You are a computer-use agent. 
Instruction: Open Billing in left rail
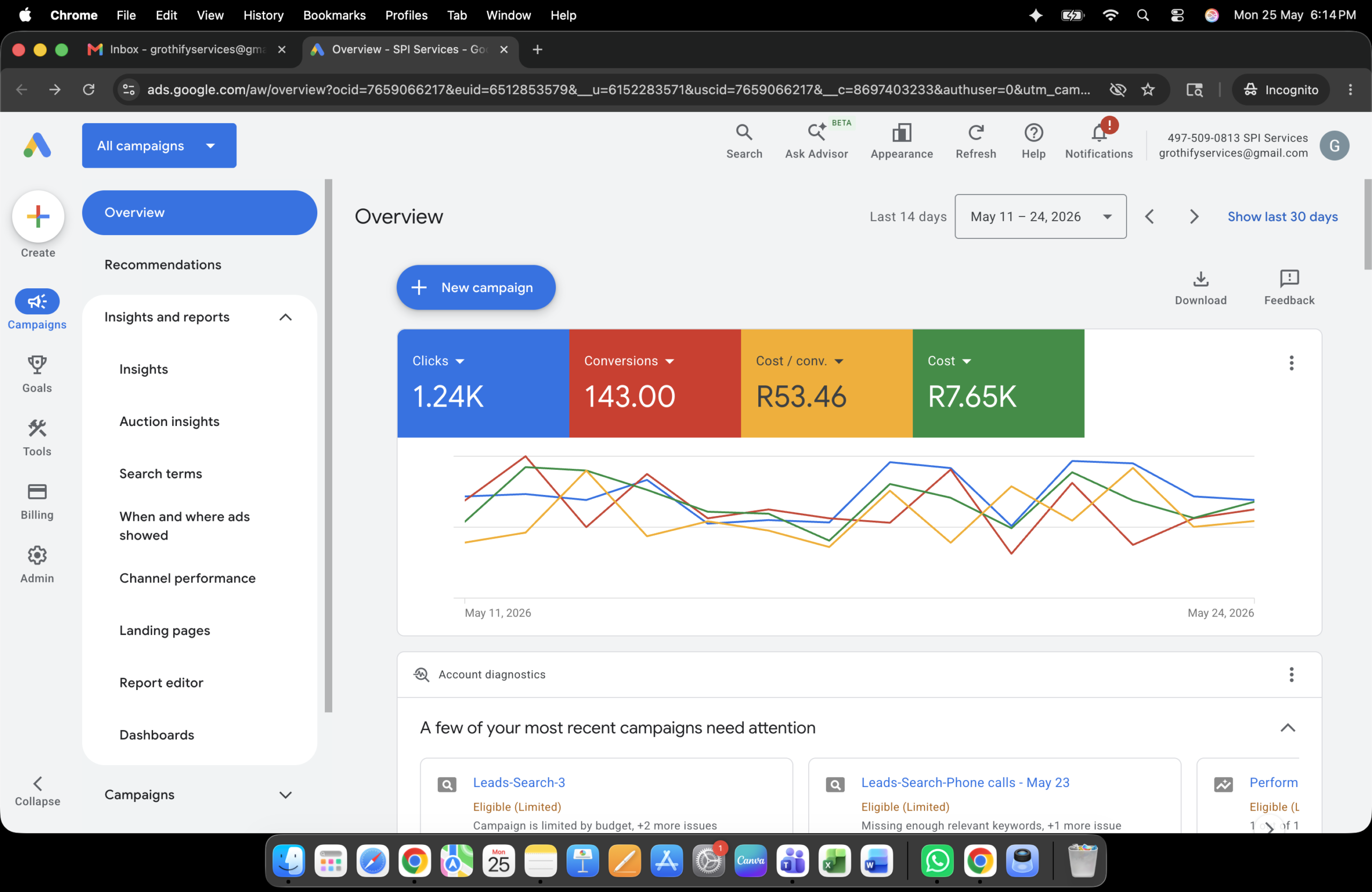(37, 501)
